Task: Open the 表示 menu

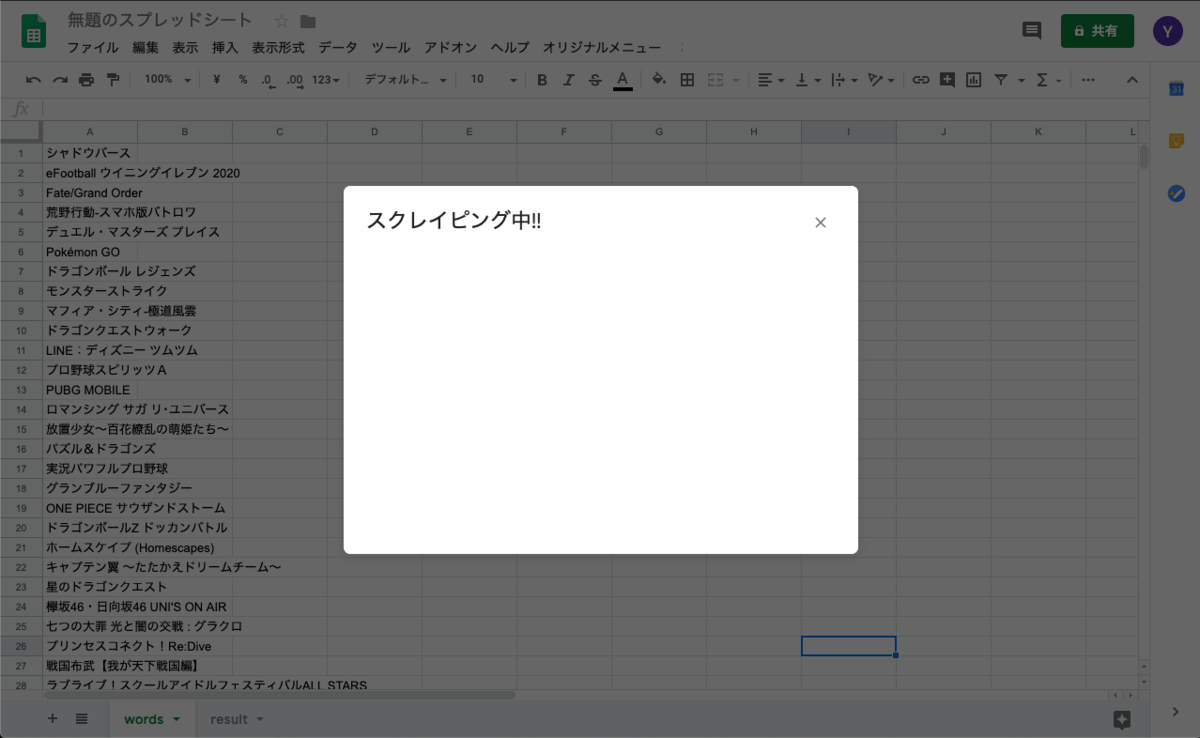Action: (185, 47)
